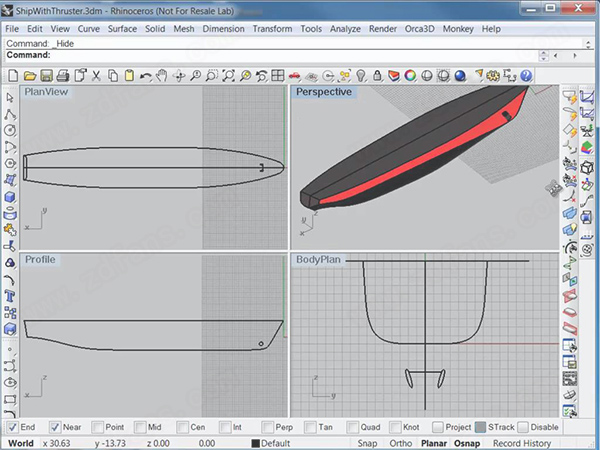Click the Undo arrow icon
The height and width of the screenshot is (450, 600).
point(145,75)
